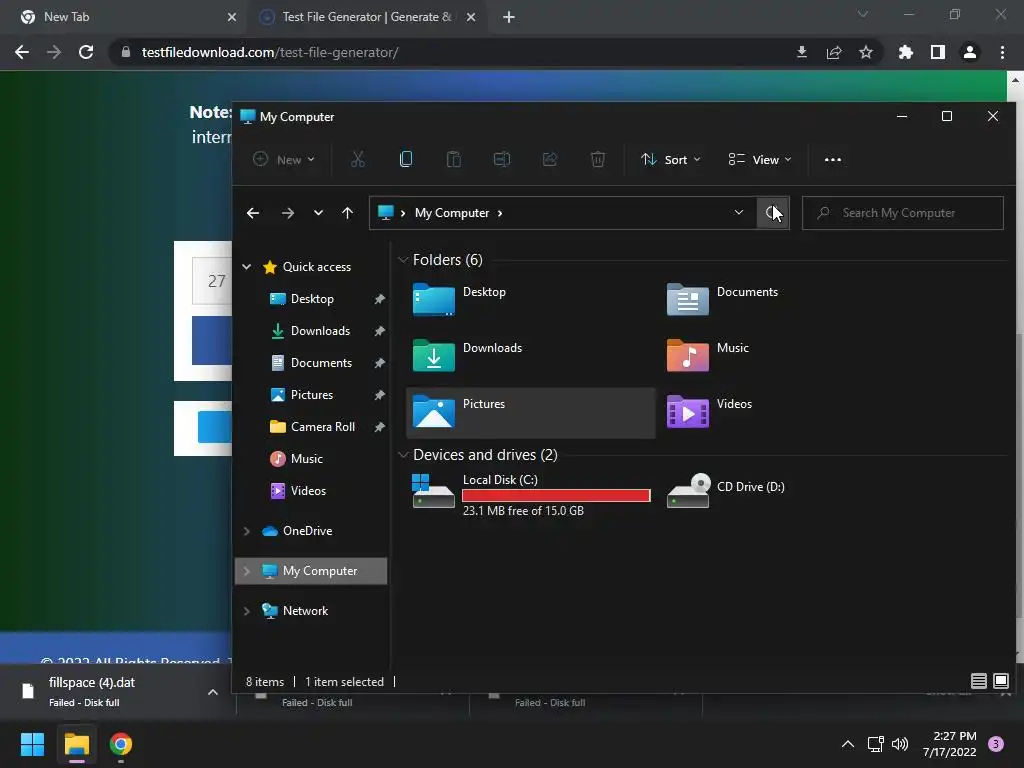The image size is (1024, 768).
Task: Click the Rename icon in Explorer toolbar
Action: point(502,159)
